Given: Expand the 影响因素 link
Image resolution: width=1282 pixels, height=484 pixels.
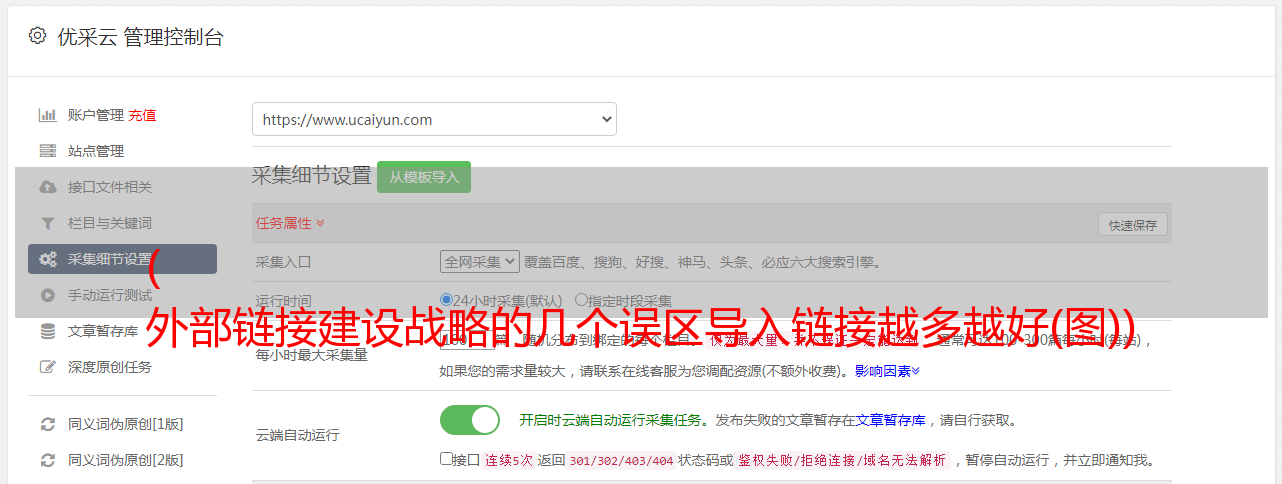Looking at the screenshot, I should click(x=888, y=371).
